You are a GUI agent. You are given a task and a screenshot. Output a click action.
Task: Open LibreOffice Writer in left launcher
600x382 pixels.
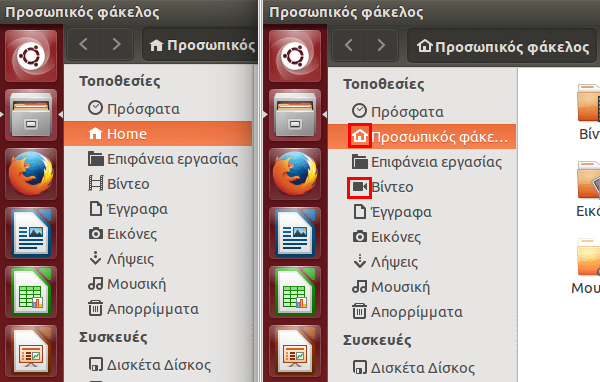[31, 233]
